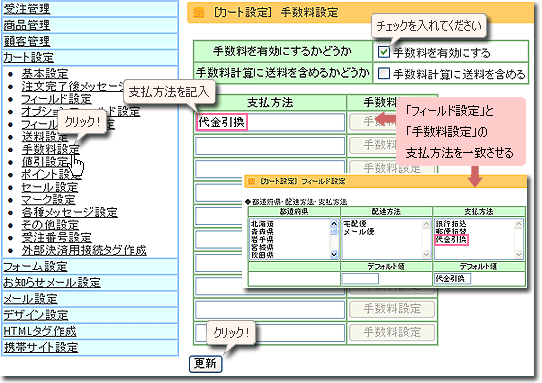The height and width of the screenshot is (383, 542).
Task: Click the bottom 手数料設定 button
Action: pos(392,333)
